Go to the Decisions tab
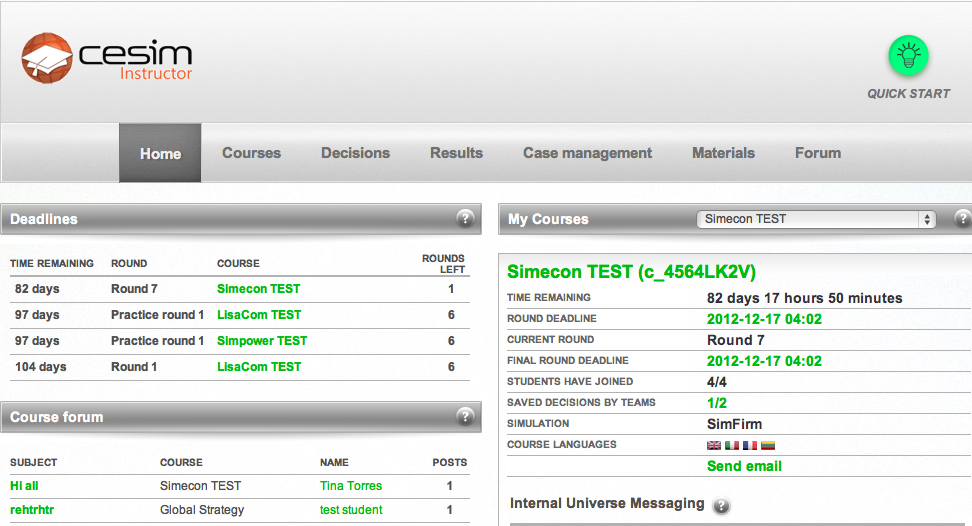972x526 pixels. pos(355,153)
